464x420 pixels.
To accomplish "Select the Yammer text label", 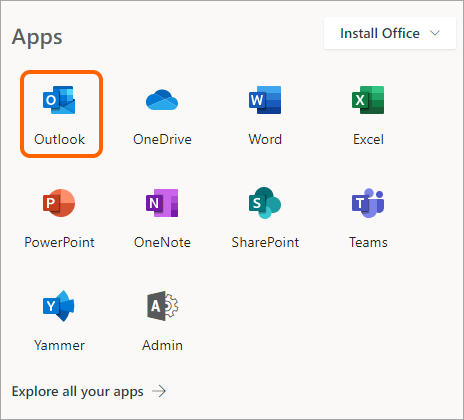I will 59,345.
